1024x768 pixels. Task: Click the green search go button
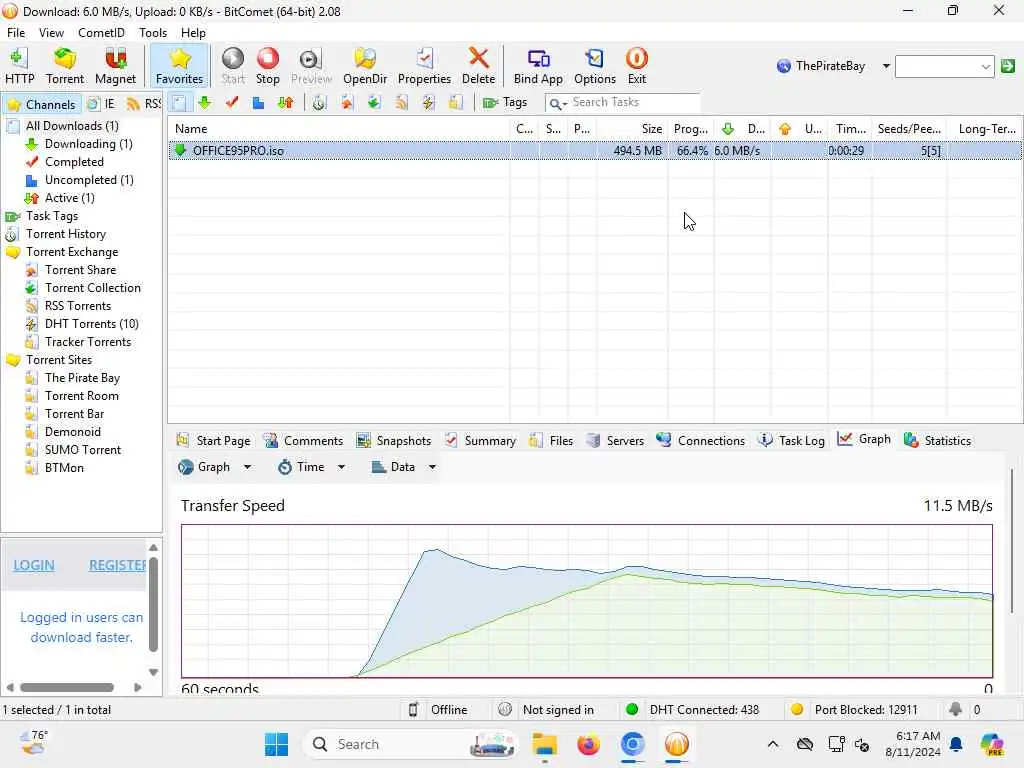(1008, 66)
